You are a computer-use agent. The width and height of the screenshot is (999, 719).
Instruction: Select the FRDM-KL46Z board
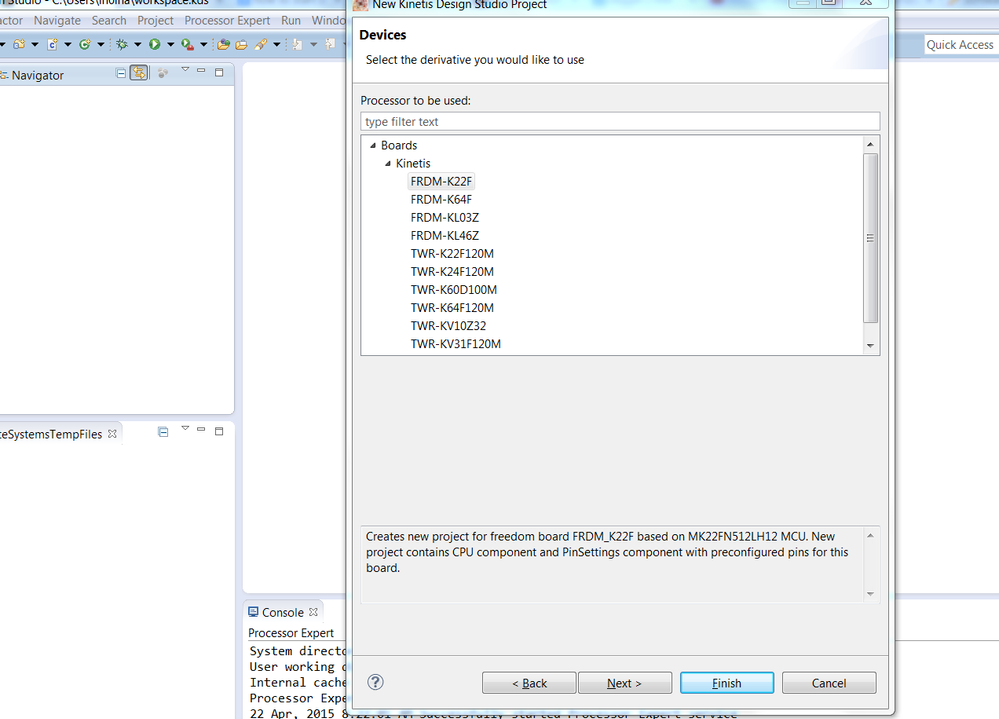coord(445,236)
